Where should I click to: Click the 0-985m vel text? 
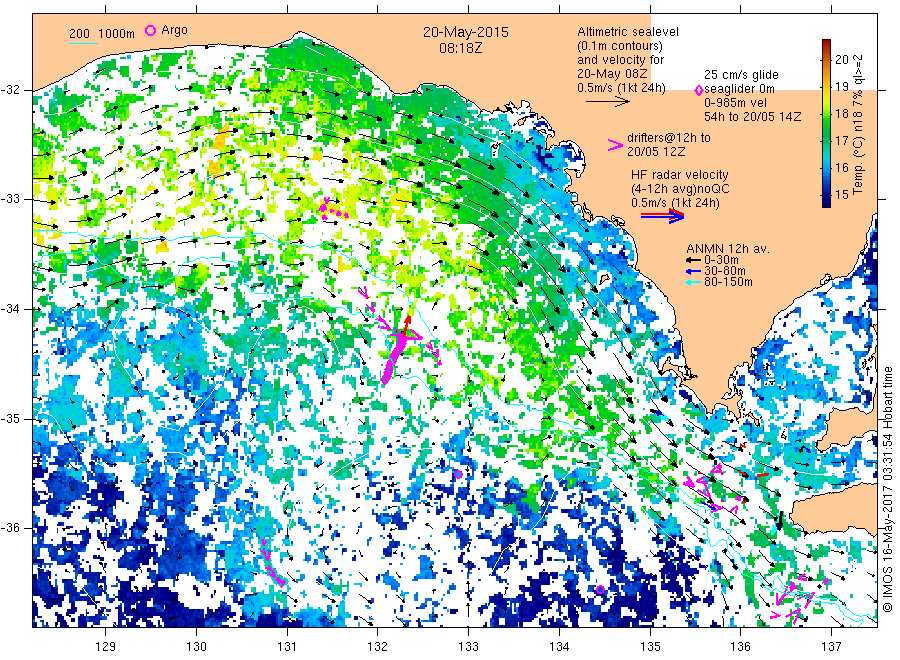click(736, 103)
